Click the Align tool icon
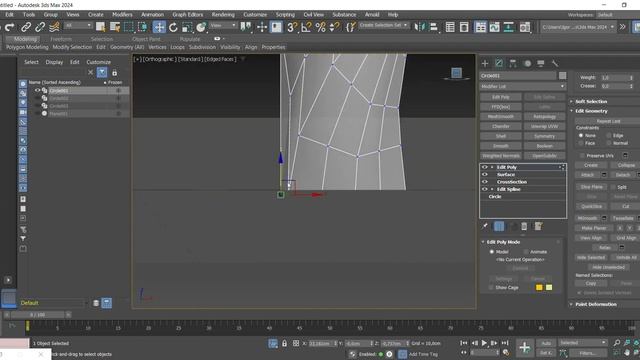640x360 pixels. (433, 27)
